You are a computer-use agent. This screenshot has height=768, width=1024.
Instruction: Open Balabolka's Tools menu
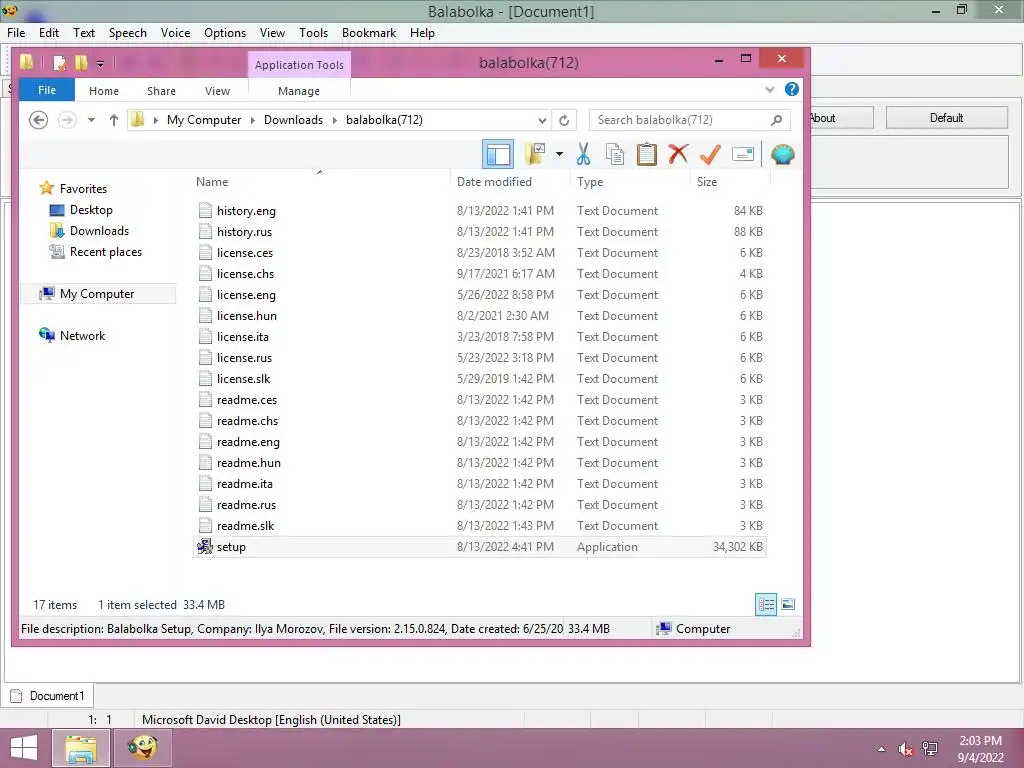point(313,33)
